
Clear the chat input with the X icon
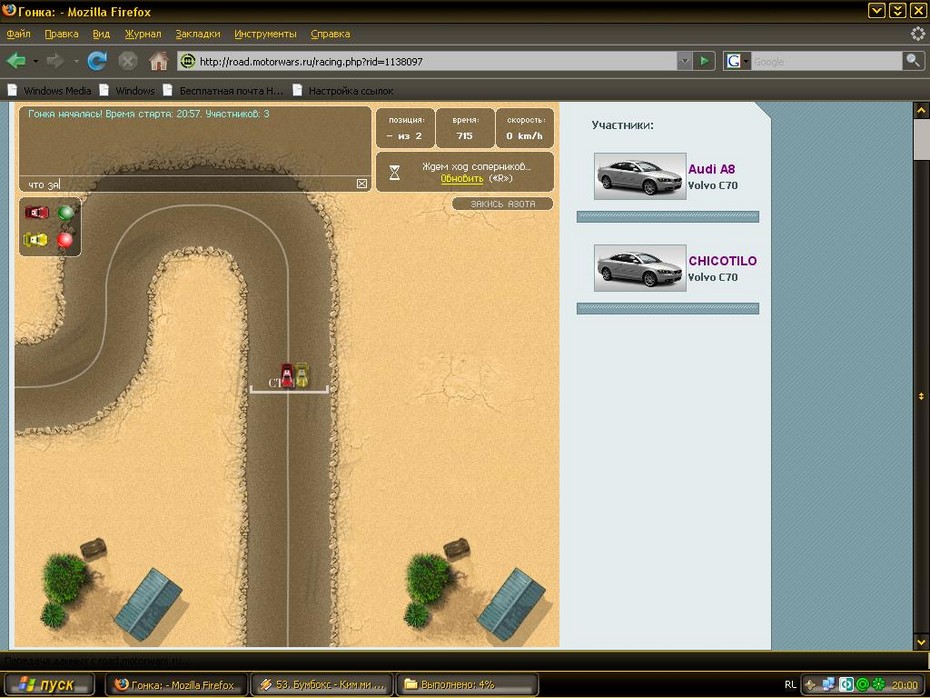[x=362, y=184]
